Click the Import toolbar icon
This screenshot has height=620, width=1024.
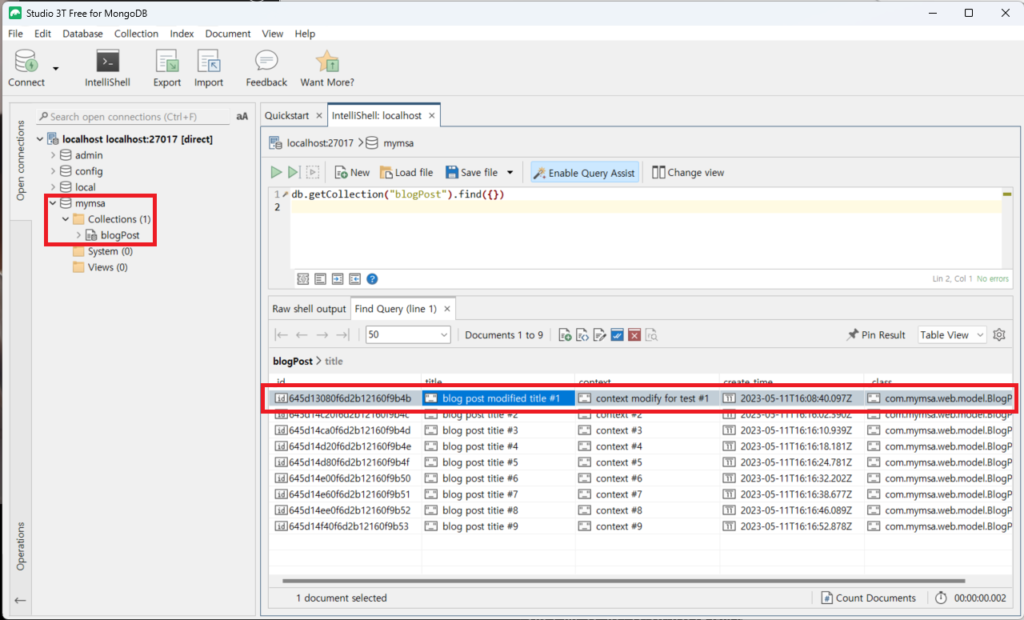[208, 61]
